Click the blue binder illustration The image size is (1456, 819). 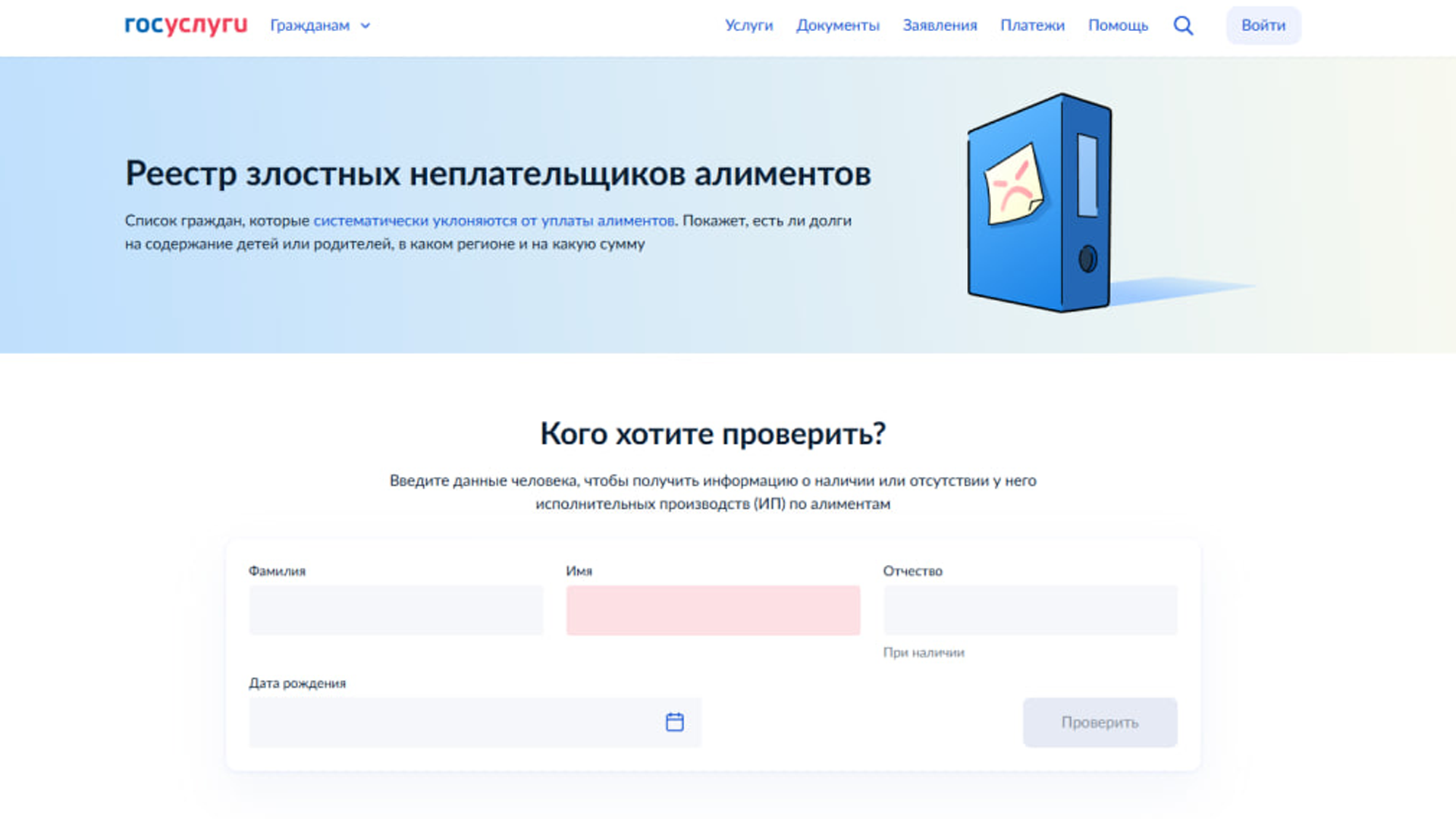pos(1040,202)
